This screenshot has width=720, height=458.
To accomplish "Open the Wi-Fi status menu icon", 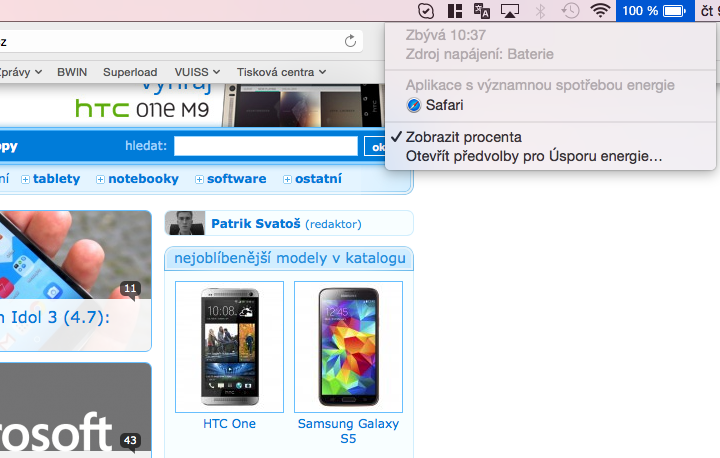I will (600, 11).
